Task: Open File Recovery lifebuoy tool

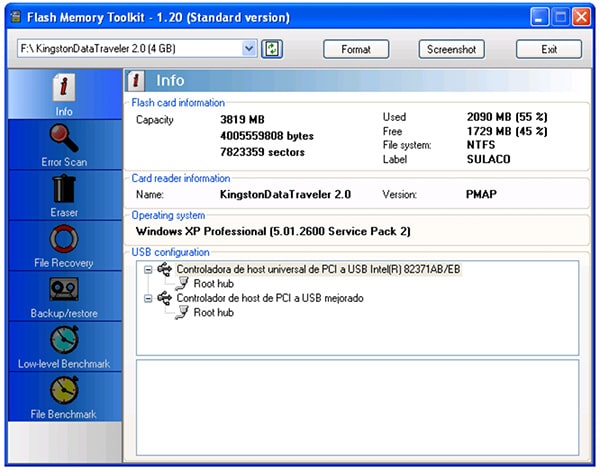Action: point(64,246)
